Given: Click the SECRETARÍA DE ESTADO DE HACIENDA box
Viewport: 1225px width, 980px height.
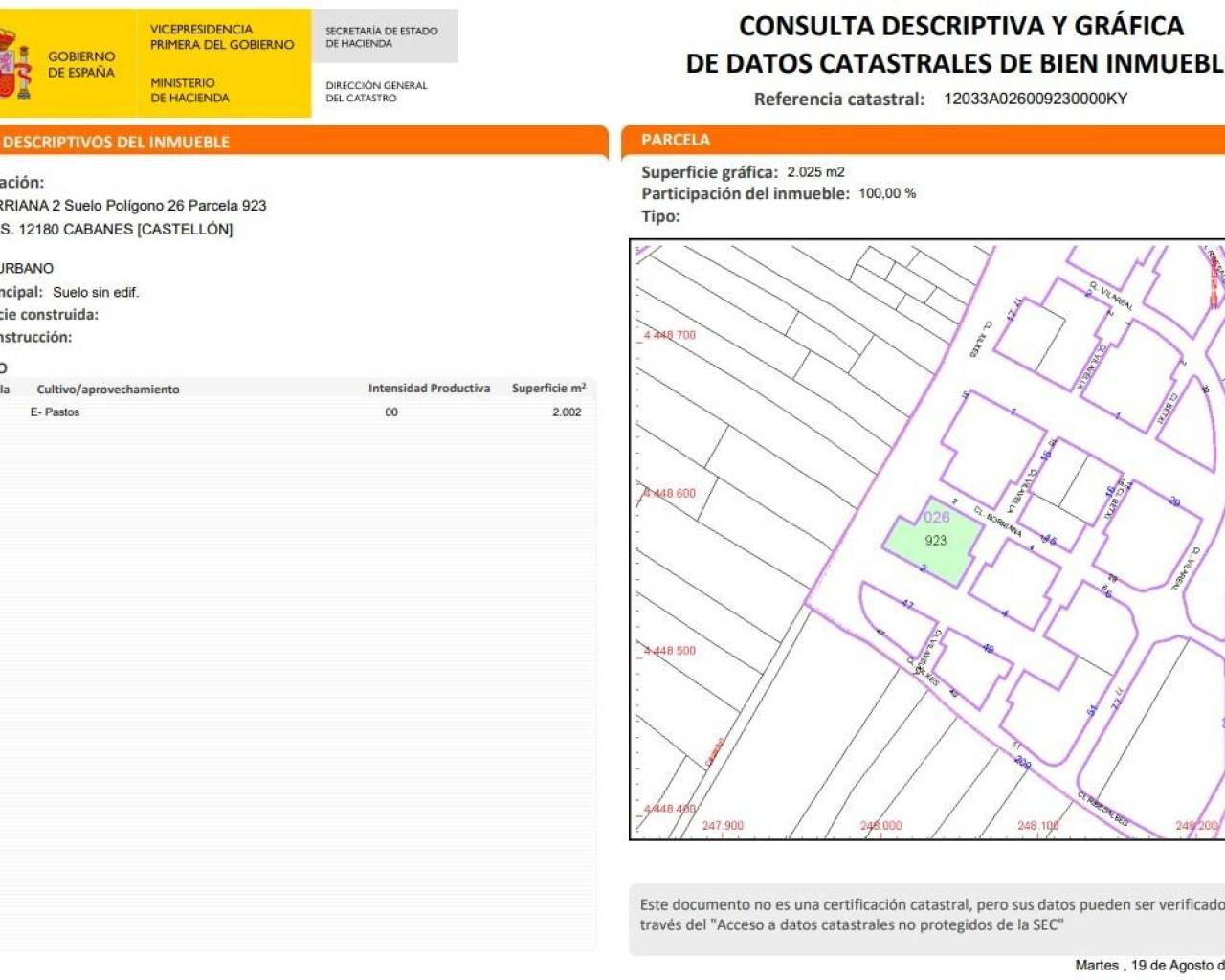Looking at the screenshot, I should (382, 37).
